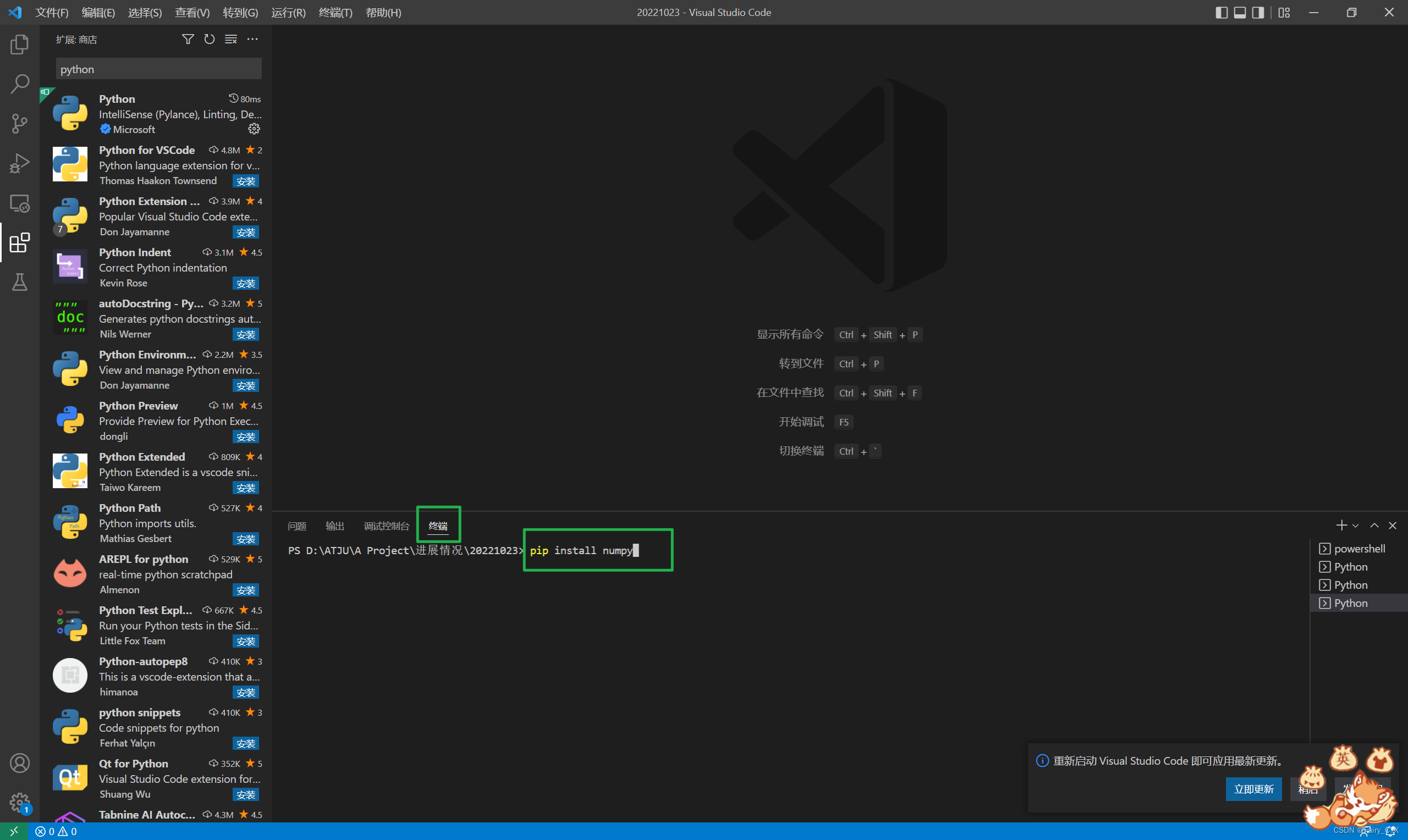The width and height of the screenshot is (1408, 840).
Task: Open the Testing flask view
Action: tap(19, 282)
